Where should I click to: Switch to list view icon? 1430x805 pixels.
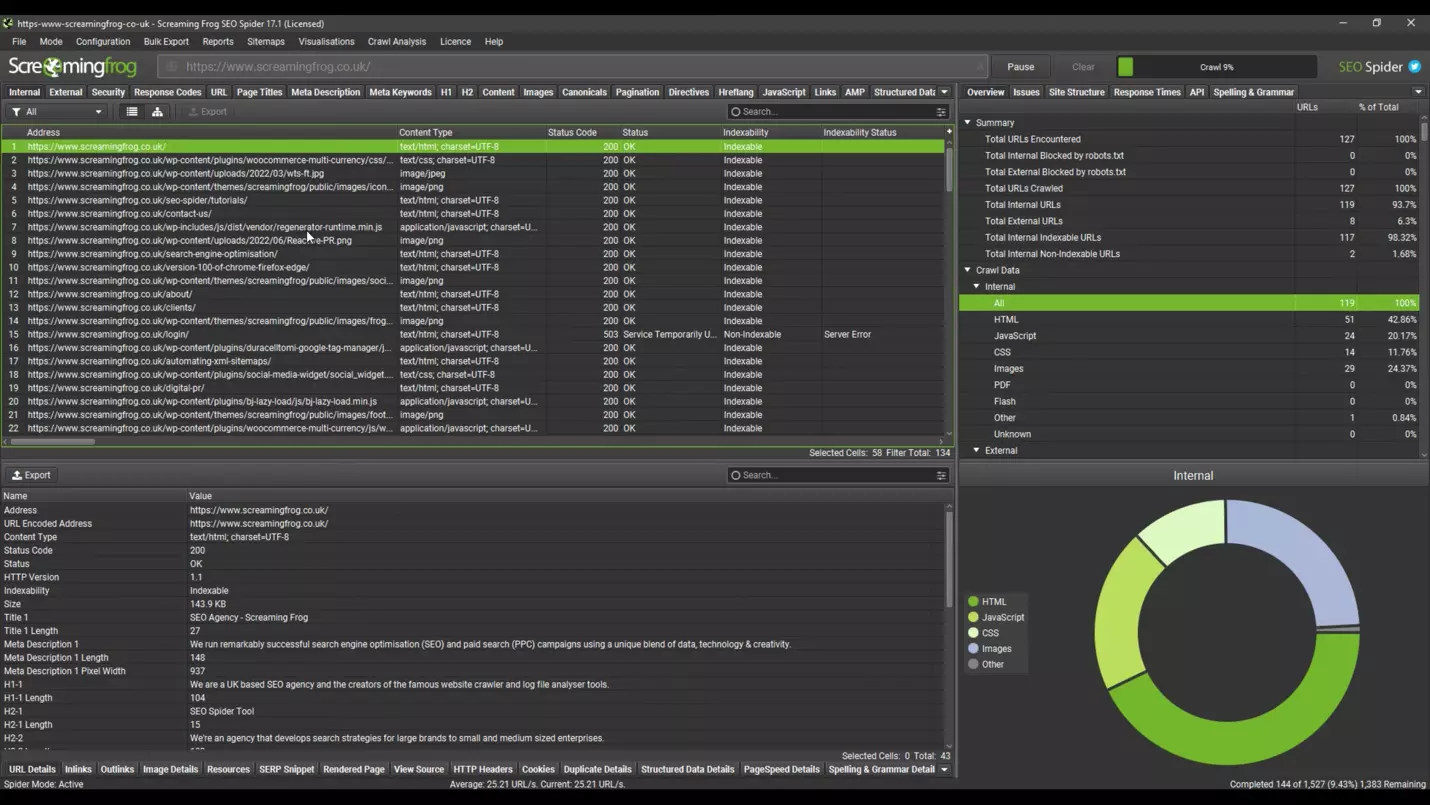[132, 112]
